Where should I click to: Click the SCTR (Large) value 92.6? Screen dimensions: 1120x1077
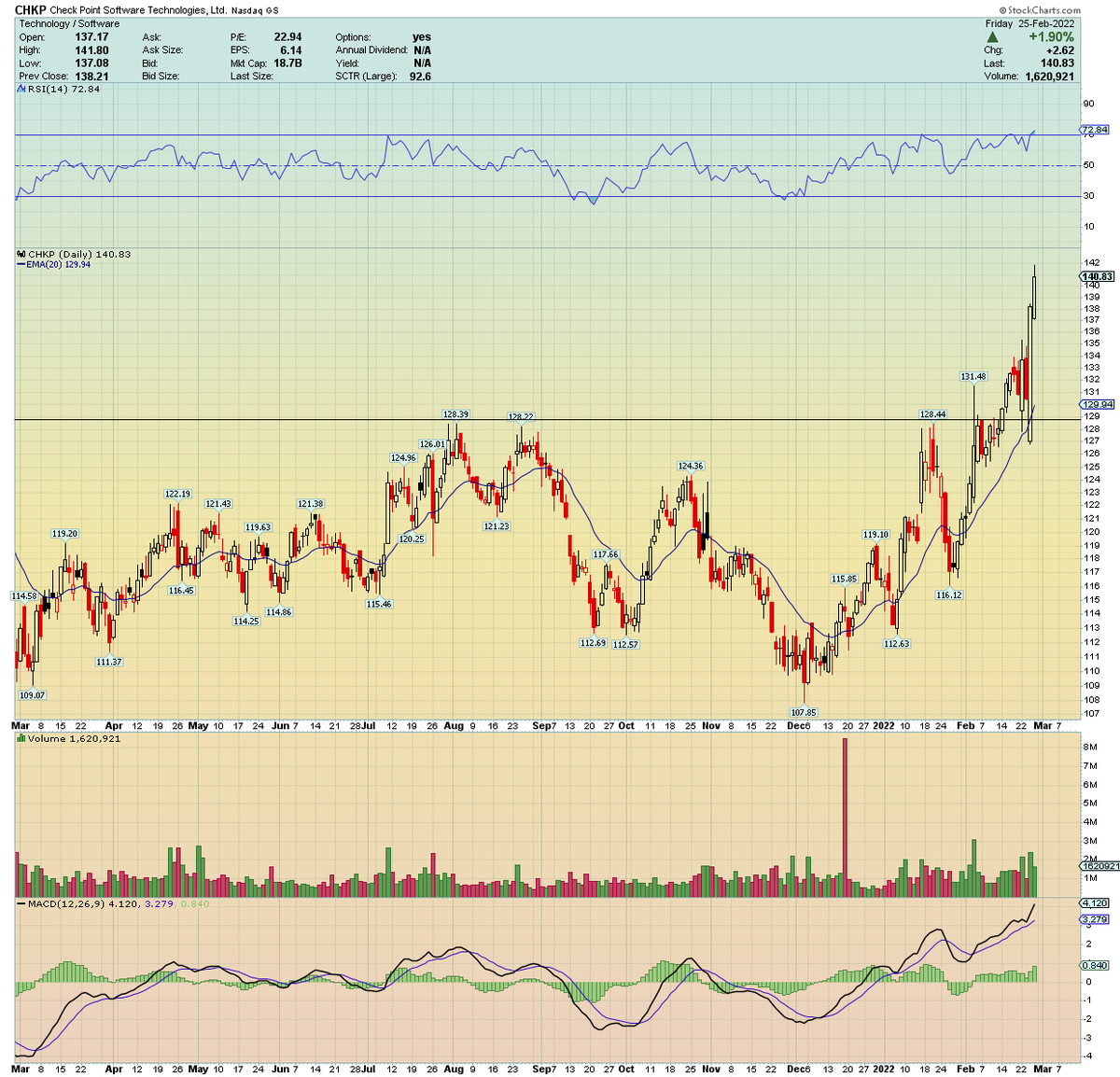coord(420,77)
